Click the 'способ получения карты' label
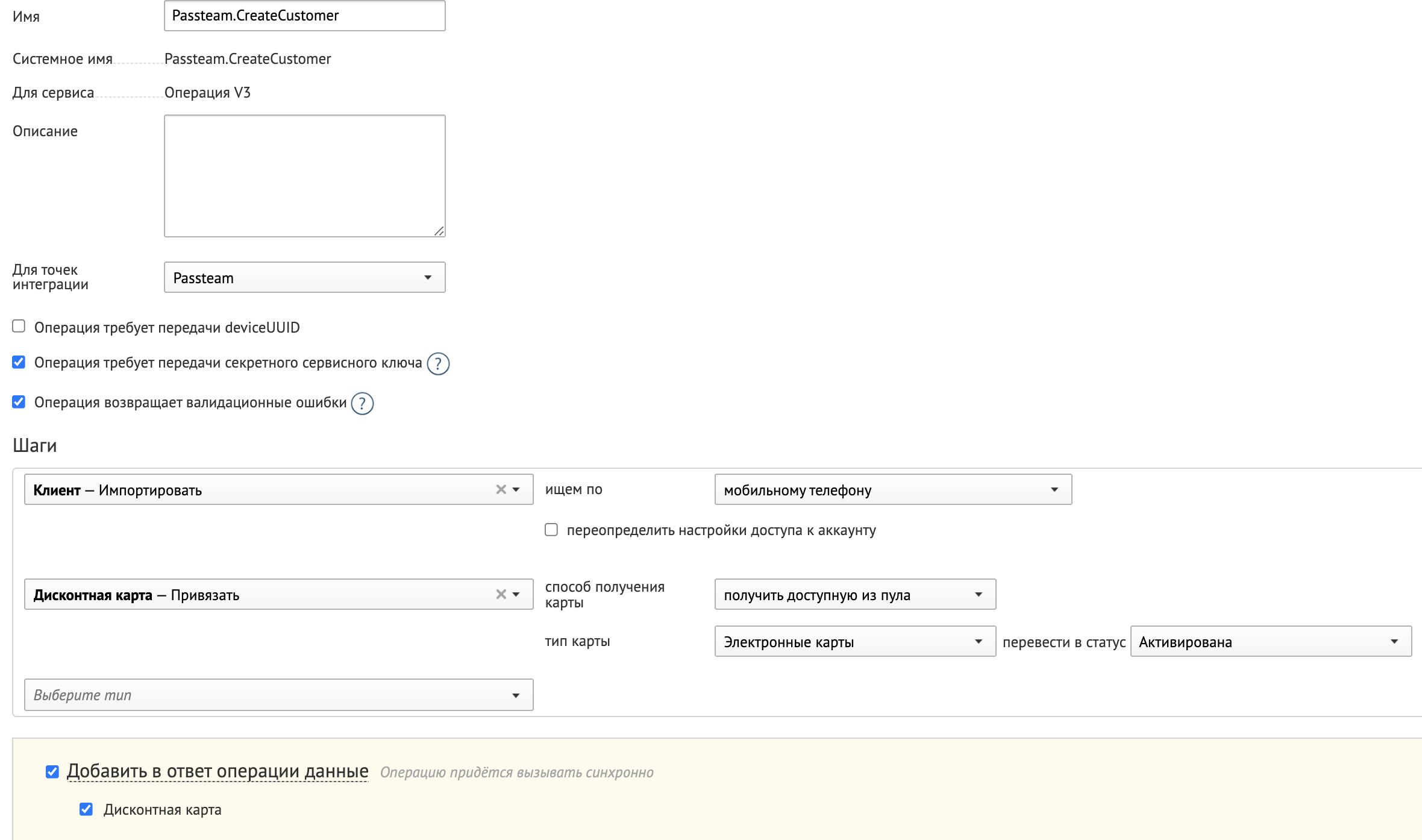1422x840 pixels. [x=605, y=595]
